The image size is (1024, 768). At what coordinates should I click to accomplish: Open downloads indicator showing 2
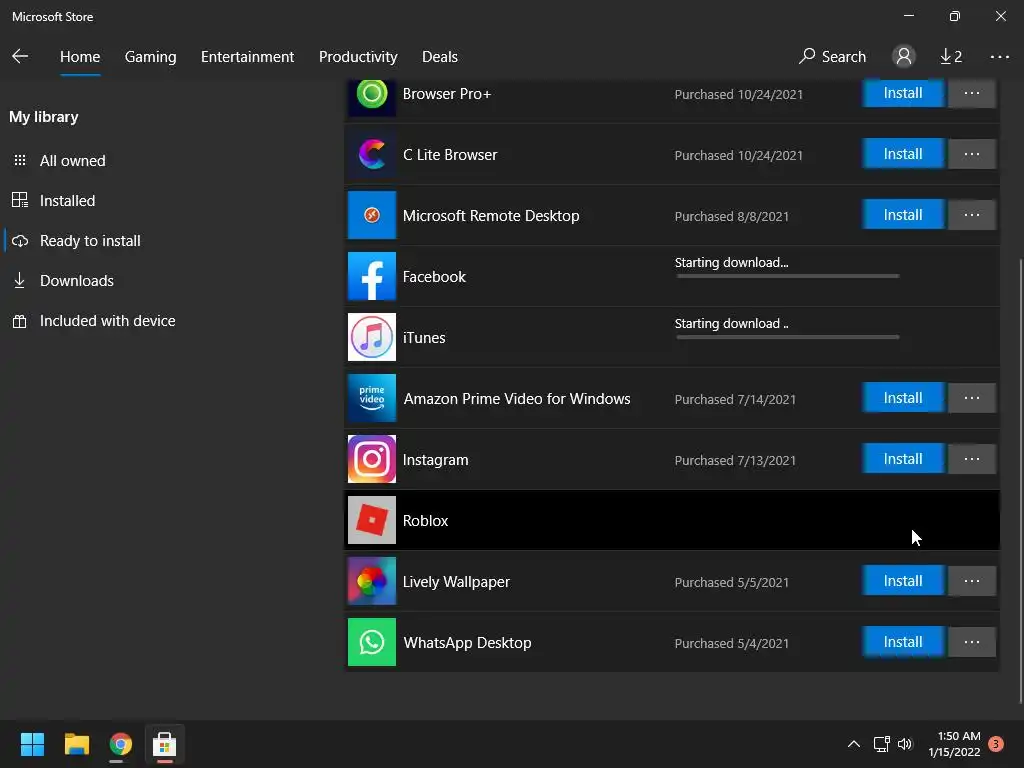(951, 57)
